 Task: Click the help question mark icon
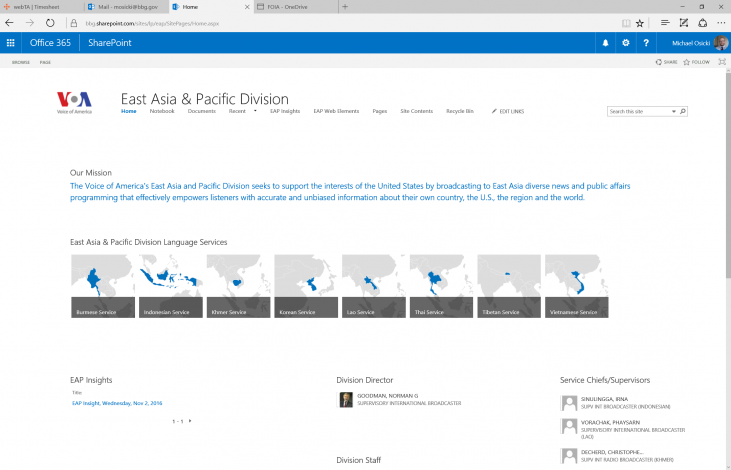[646, 43]
